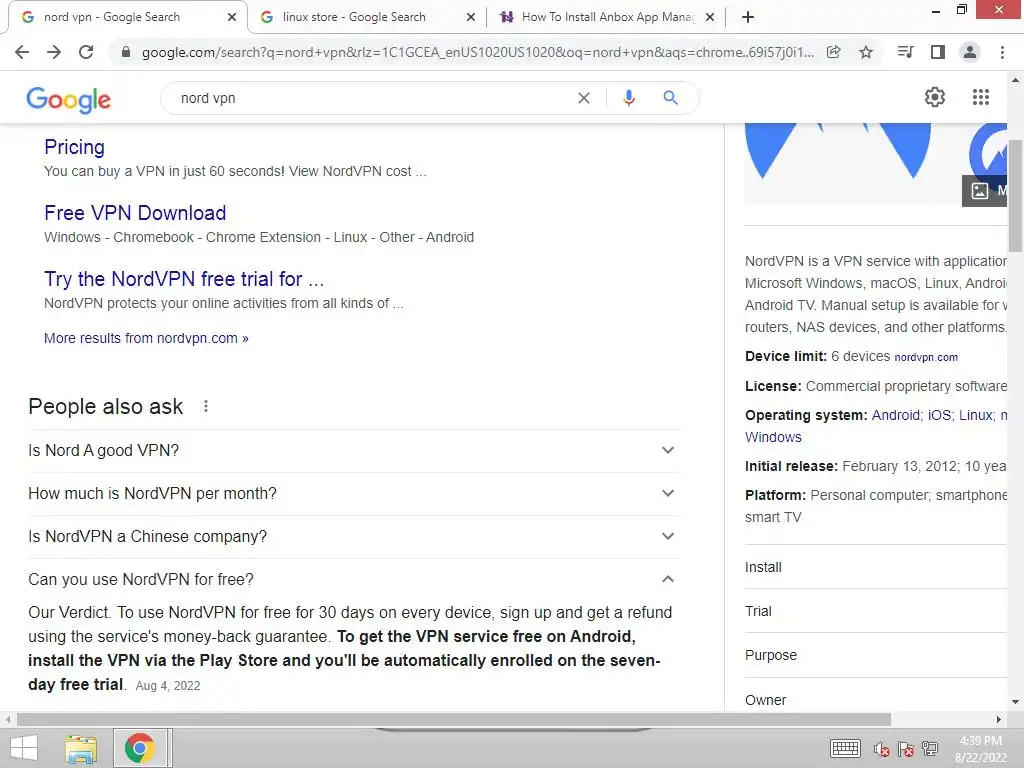Expand the Owner section in knowledge panel
The image size is (1024, 768).
pyautogui.click(x=876, y=697)
